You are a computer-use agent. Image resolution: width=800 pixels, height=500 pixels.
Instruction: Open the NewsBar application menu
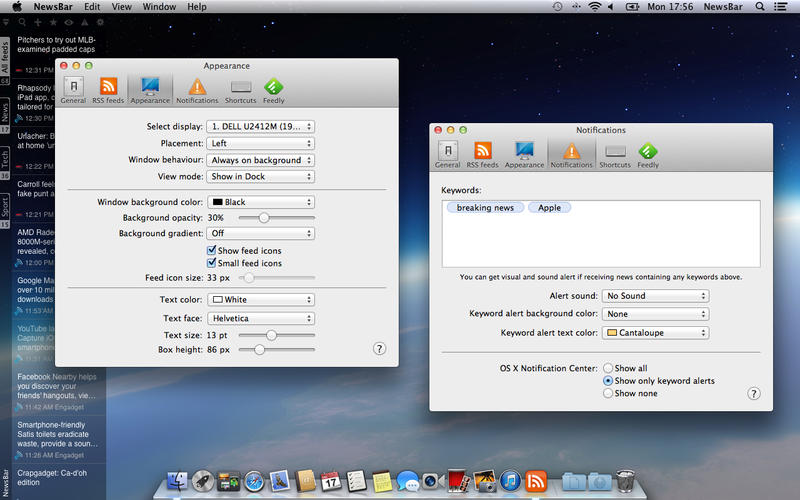click(53, 7)
